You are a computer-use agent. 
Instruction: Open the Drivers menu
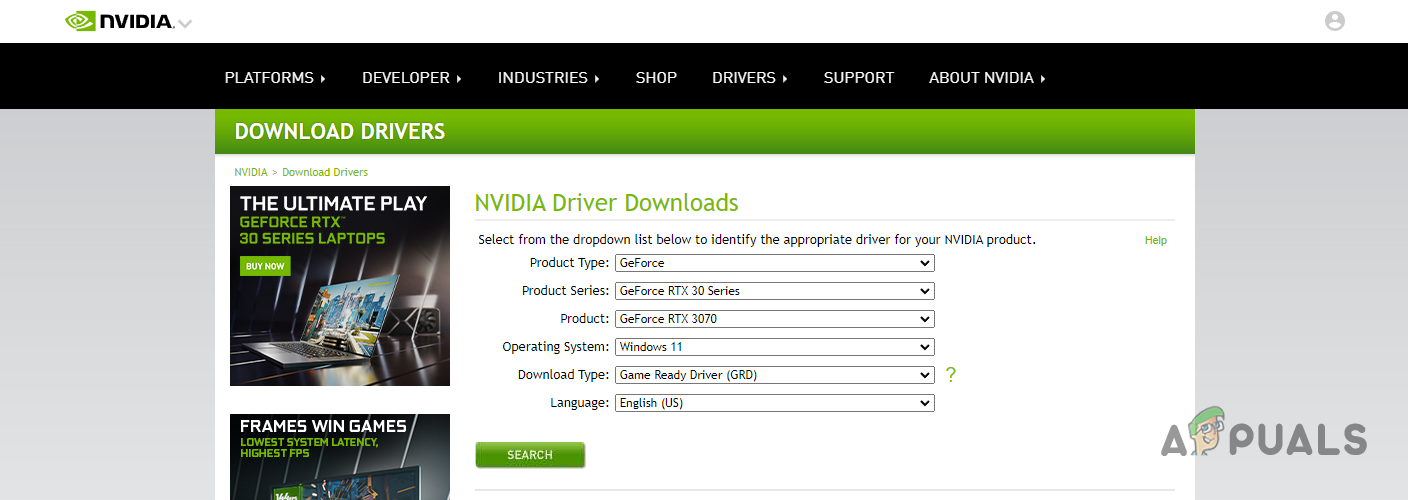tap(749, 77)
